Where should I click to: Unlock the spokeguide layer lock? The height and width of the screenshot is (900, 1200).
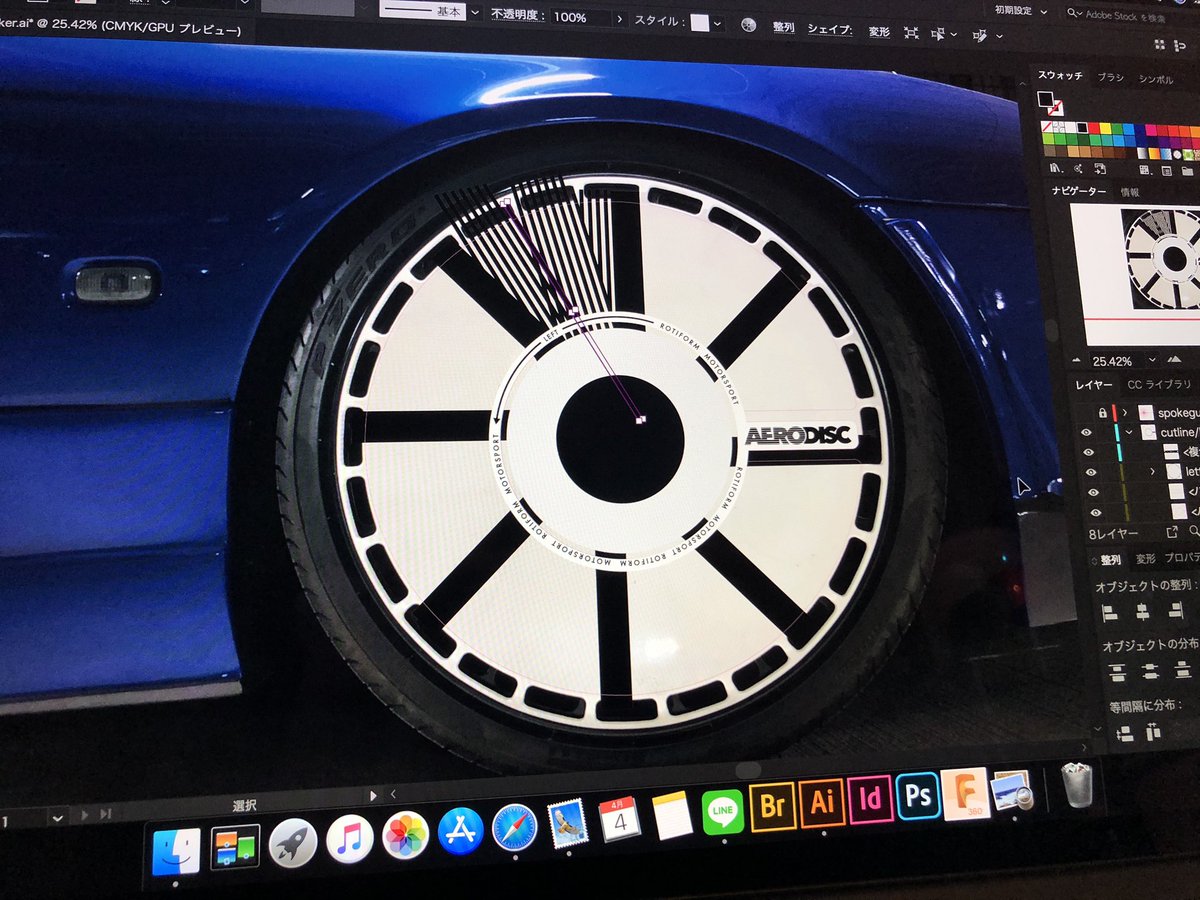tap(1103, 413)
